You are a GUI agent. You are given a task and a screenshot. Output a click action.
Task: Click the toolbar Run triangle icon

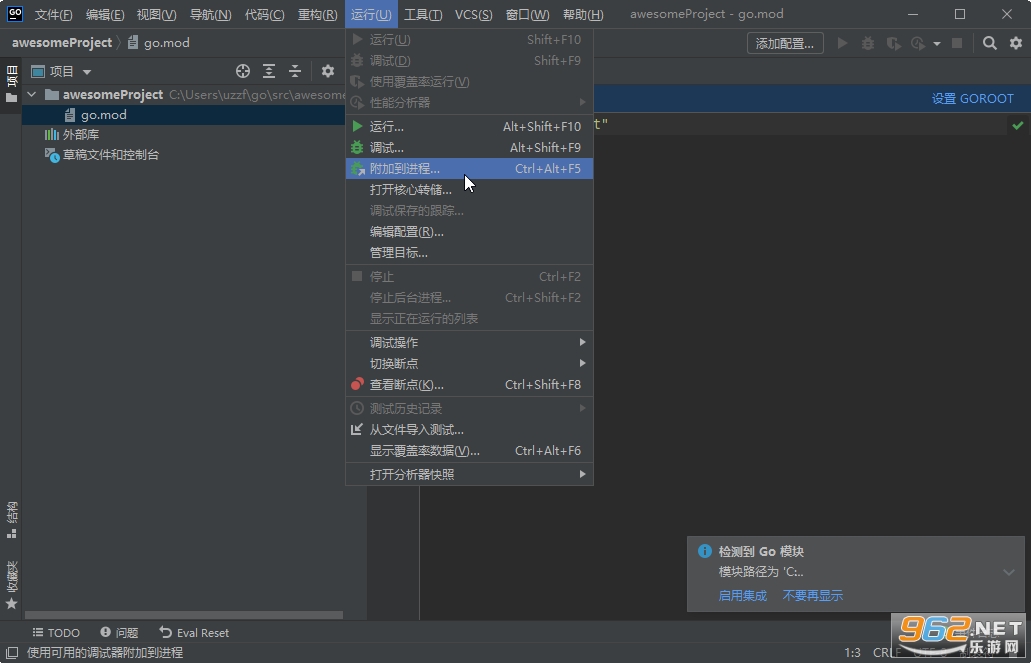click(x=842, y=43)
